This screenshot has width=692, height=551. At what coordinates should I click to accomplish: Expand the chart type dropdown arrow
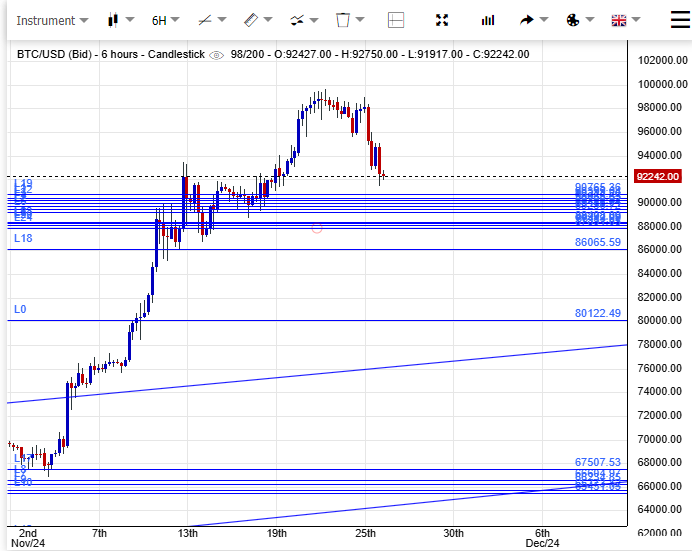point(130,19)
